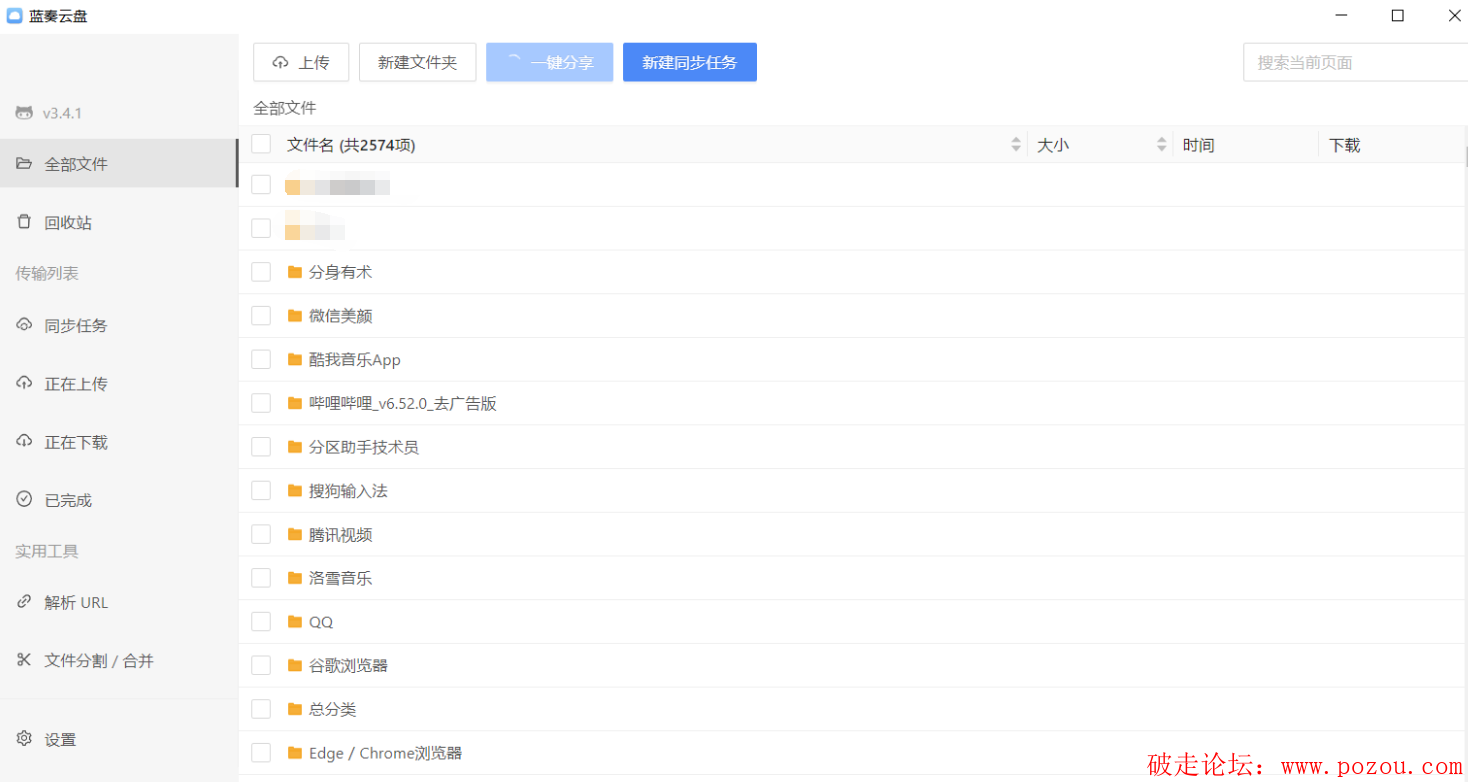Click the gear icon for 设置
The height and width of the screenshot is (782, 1468).
point(24,739)
